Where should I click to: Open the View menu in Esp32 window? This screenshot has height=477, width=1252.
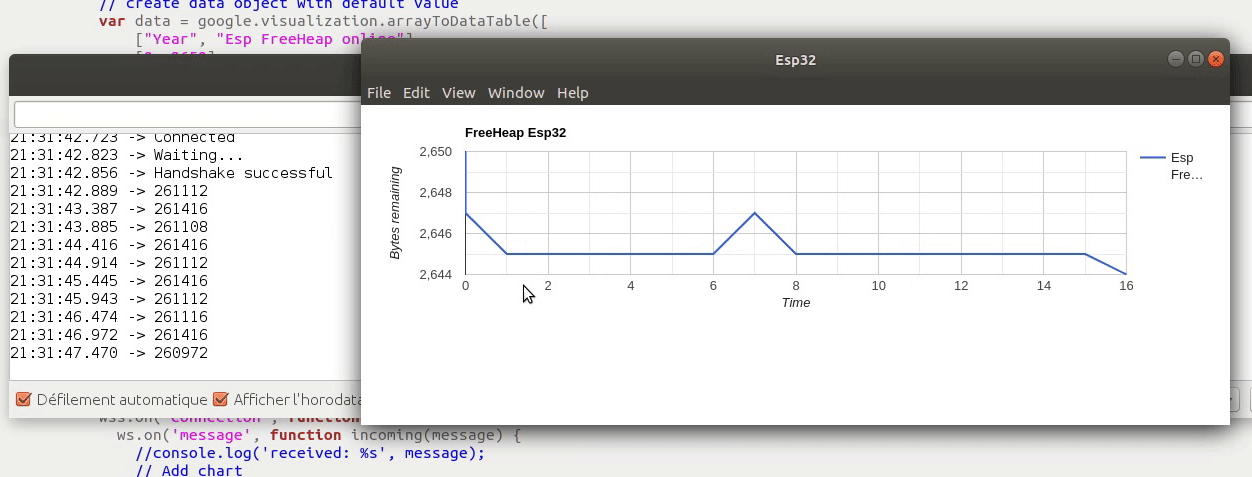tap(459, 92)
